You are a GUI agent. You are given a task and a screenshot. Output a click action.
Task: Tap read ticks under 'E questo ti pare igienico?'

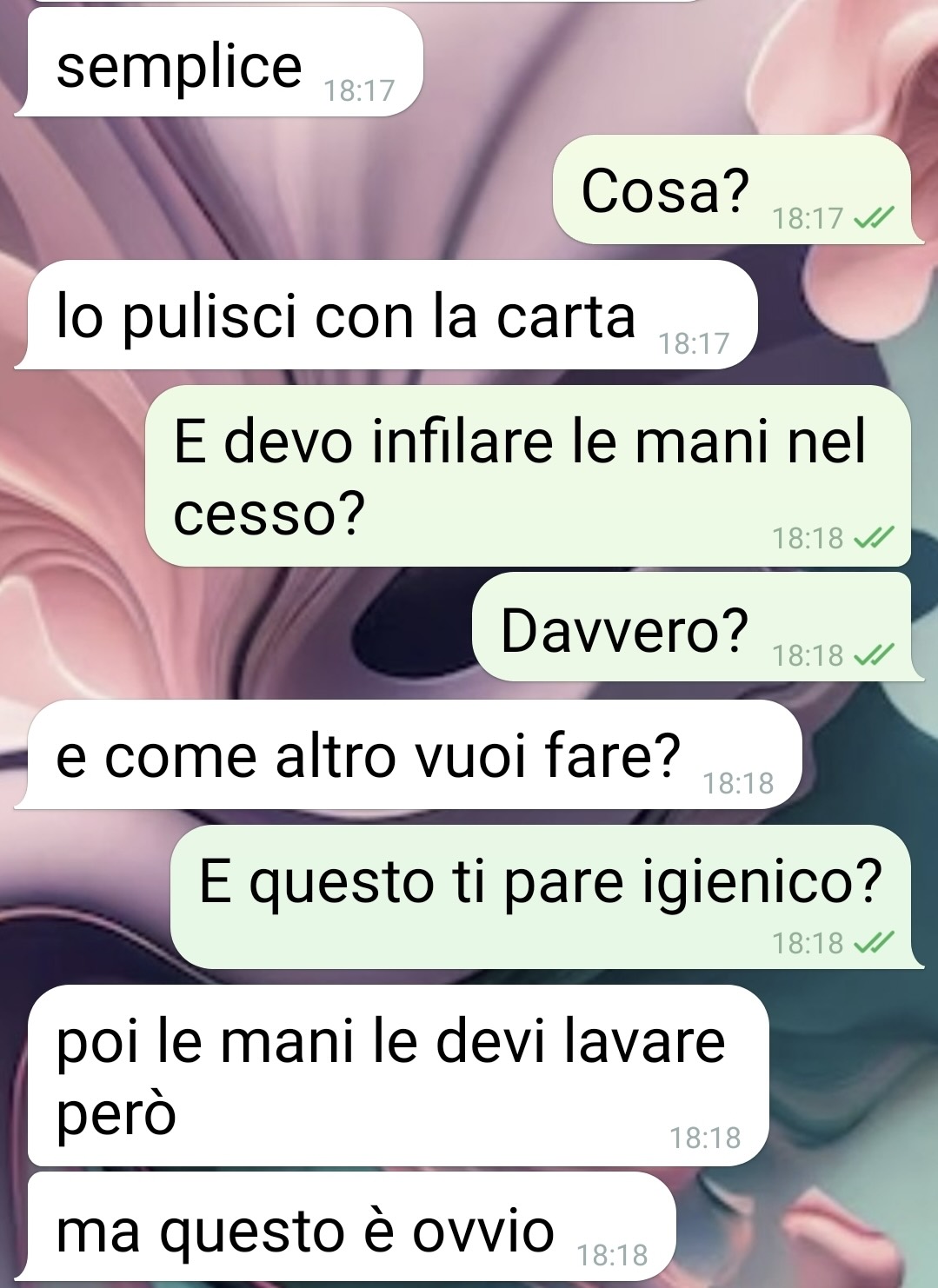click(x=874, y=942)
